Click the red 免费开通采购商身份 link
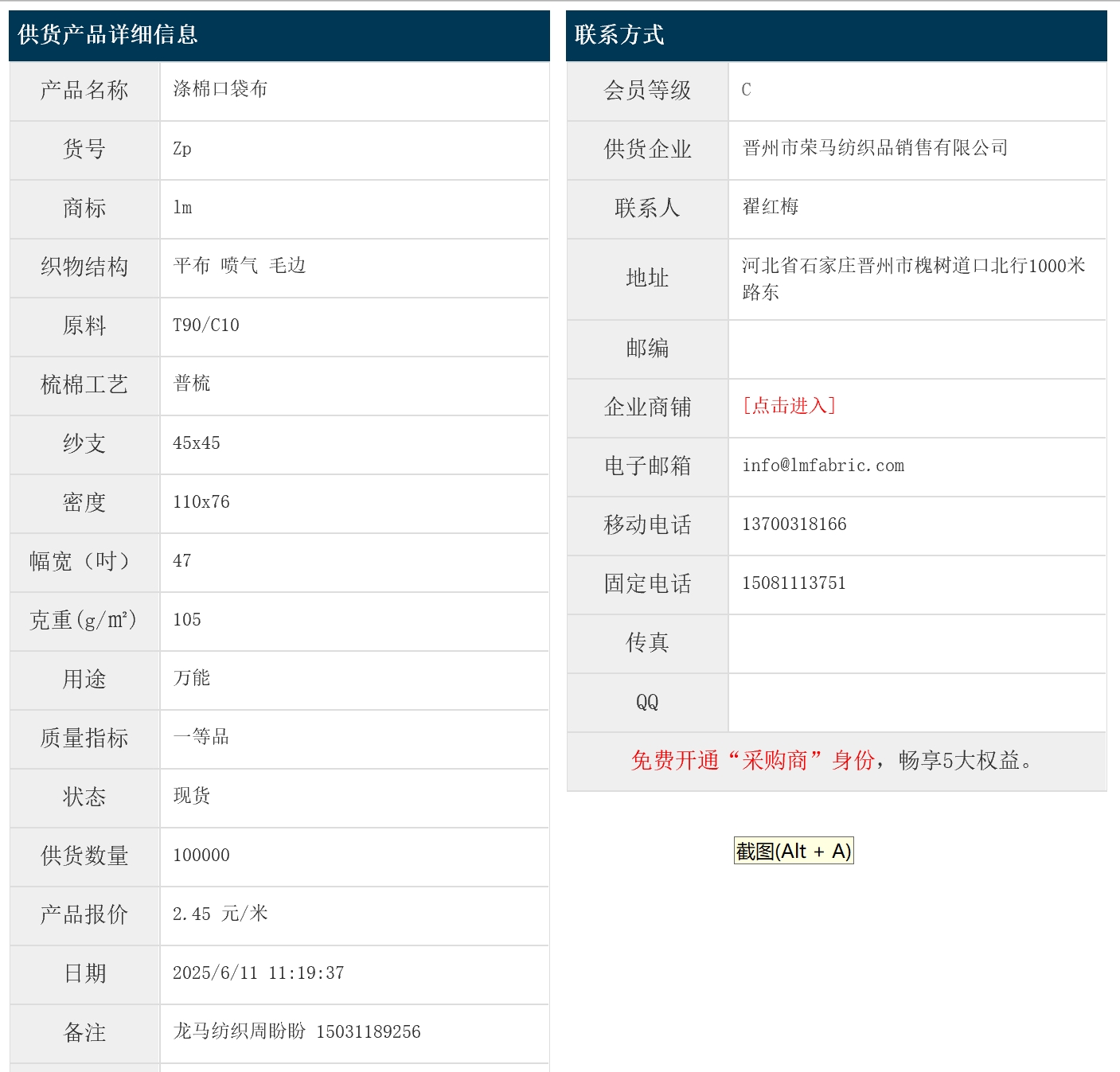This screenshot has height=1072, width=1120. pyautogui.click(x=752, y=761)
